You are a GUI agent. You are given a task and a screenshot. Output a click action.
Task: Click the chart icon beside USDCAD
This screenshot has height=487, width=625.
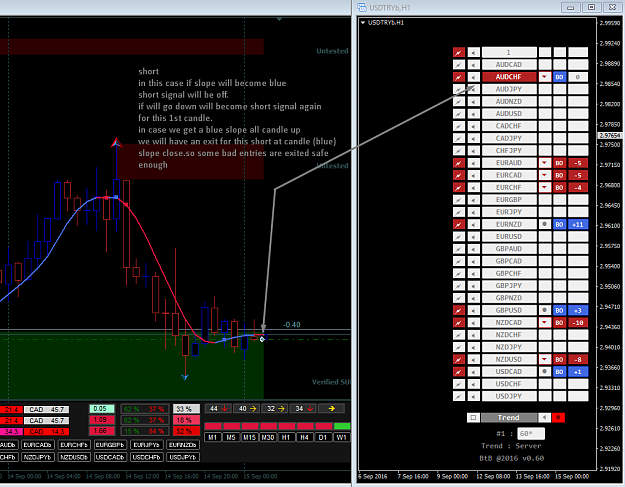[x=459, y=372]
